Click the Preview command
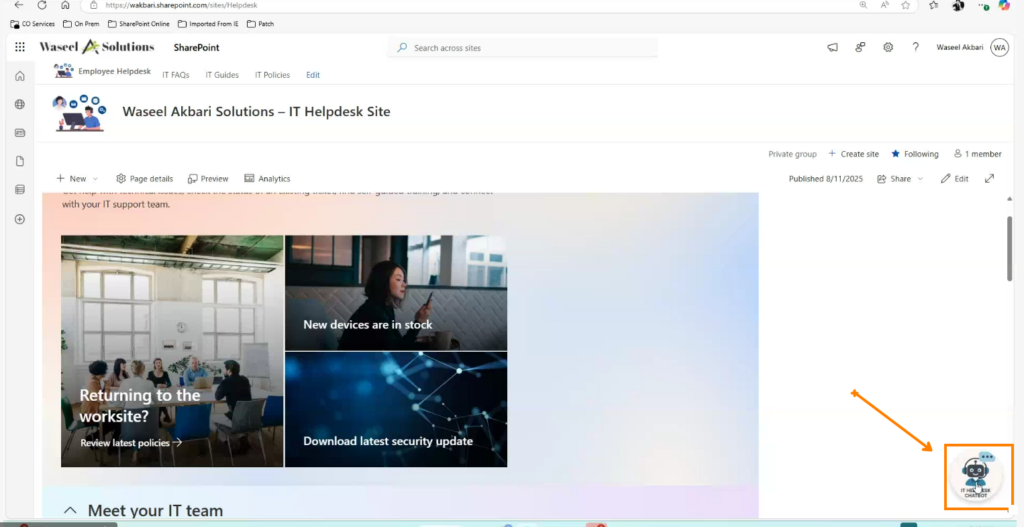 point(208,178)
